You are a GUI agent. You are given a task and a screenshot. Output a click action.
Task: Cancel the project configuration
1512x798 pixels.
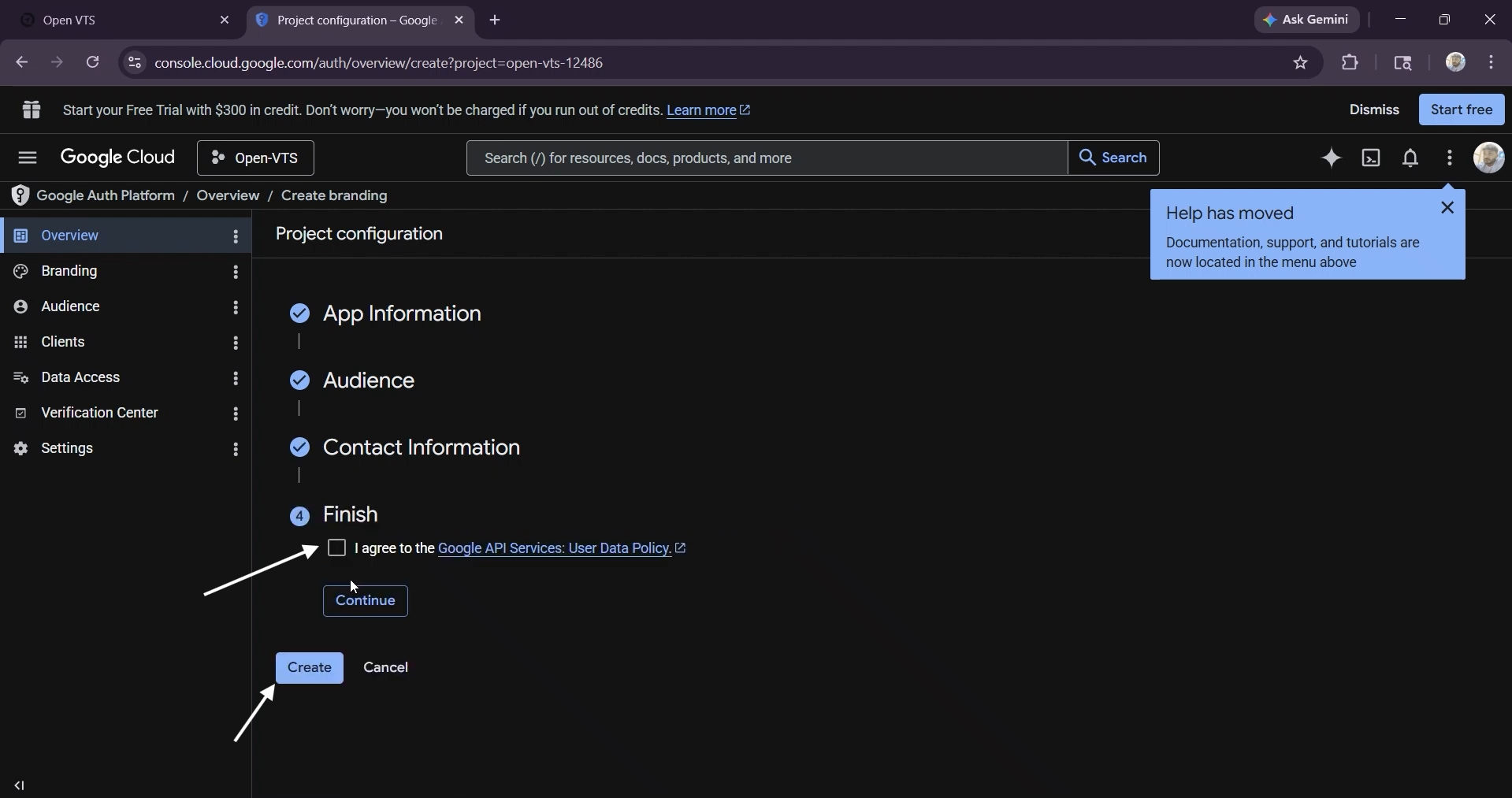(x=386, y=668)
